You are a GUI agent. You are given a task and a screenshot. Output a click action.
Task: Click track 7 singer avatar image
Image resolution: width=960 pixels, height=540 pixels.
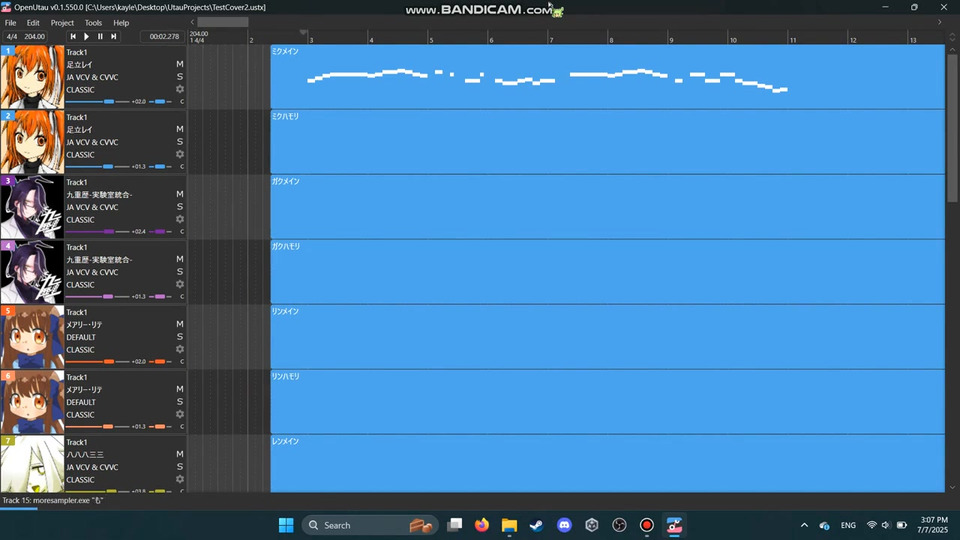(x=32, y=464)
